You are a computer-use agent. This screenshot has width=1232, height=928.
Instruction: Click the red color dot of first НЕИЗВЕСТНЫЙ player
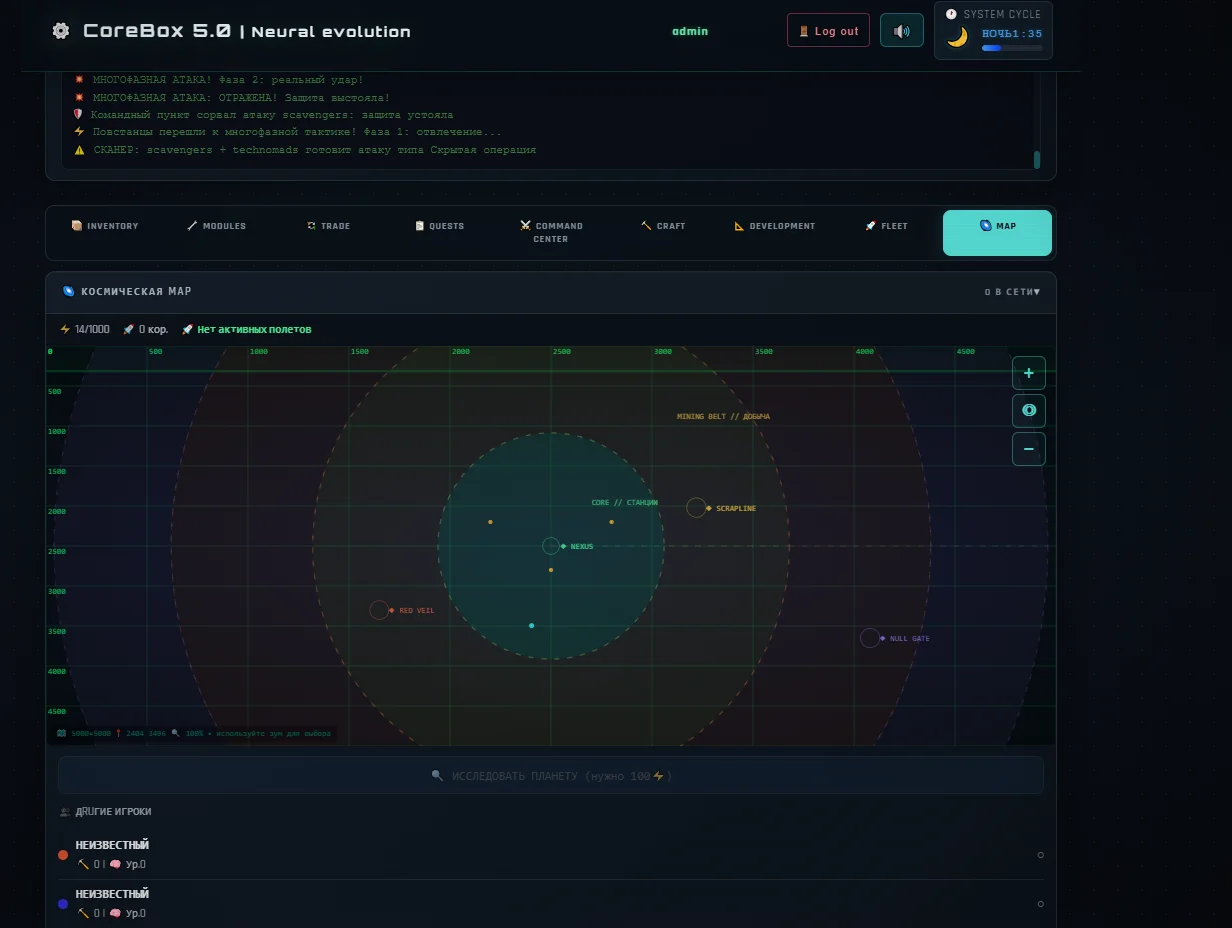(x=63, y=856)
